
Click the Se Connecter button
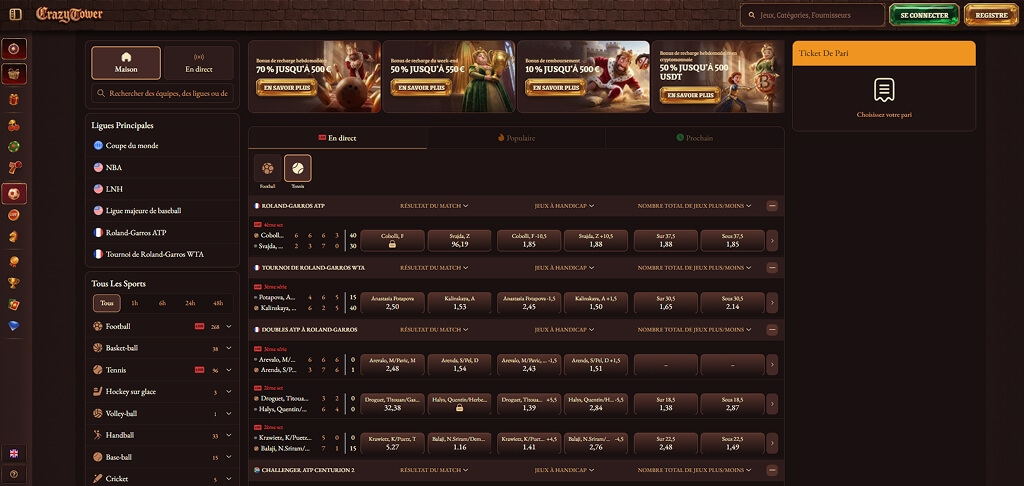click(923, 15)
